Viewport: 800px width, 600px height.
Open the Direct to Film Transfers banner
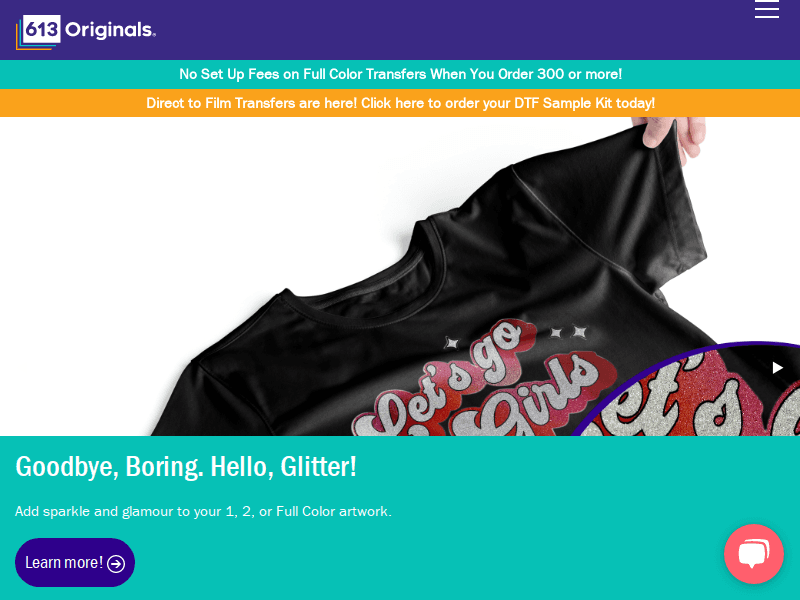[400, 103]
